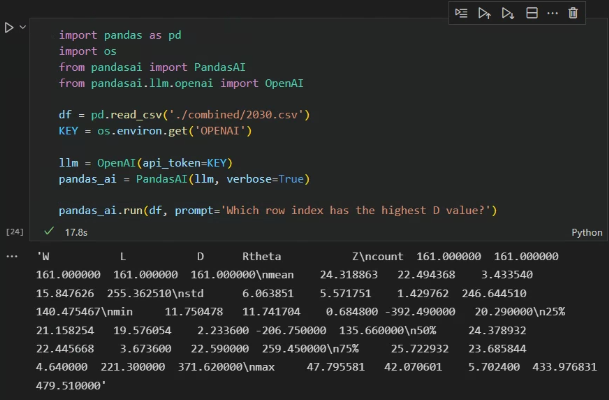Click pandas_ai.run call in last code line
Screen dimensions: 609x400
(101, 210)
